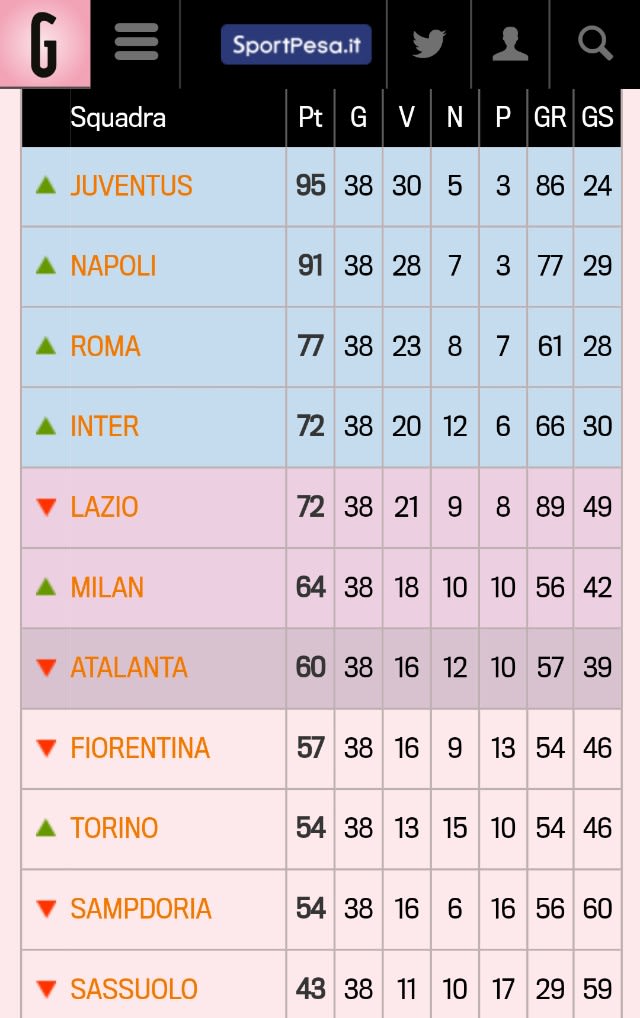
Task: Open the user profile icon
Action: point(510,43)
